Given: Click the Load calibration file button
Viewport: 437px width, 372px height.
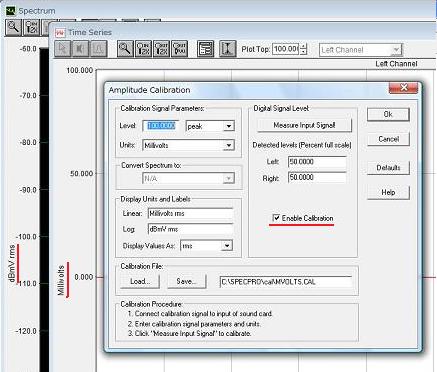Looking at the screenshot, I should tap(140, 282).
